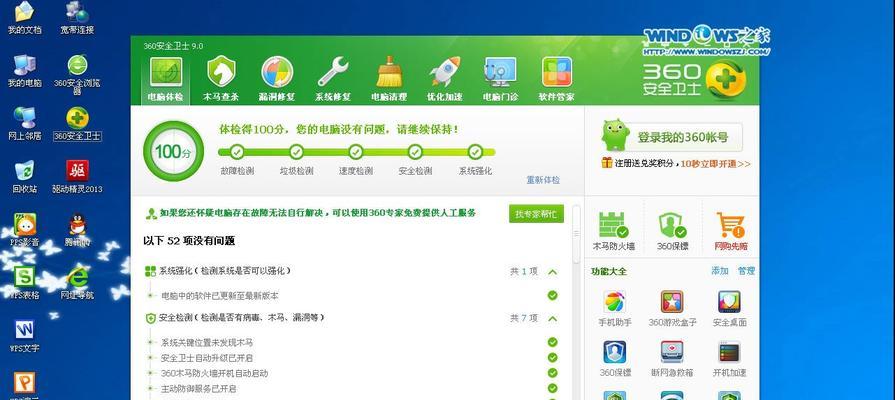Click the 管理 link in 功能大全

746,271
